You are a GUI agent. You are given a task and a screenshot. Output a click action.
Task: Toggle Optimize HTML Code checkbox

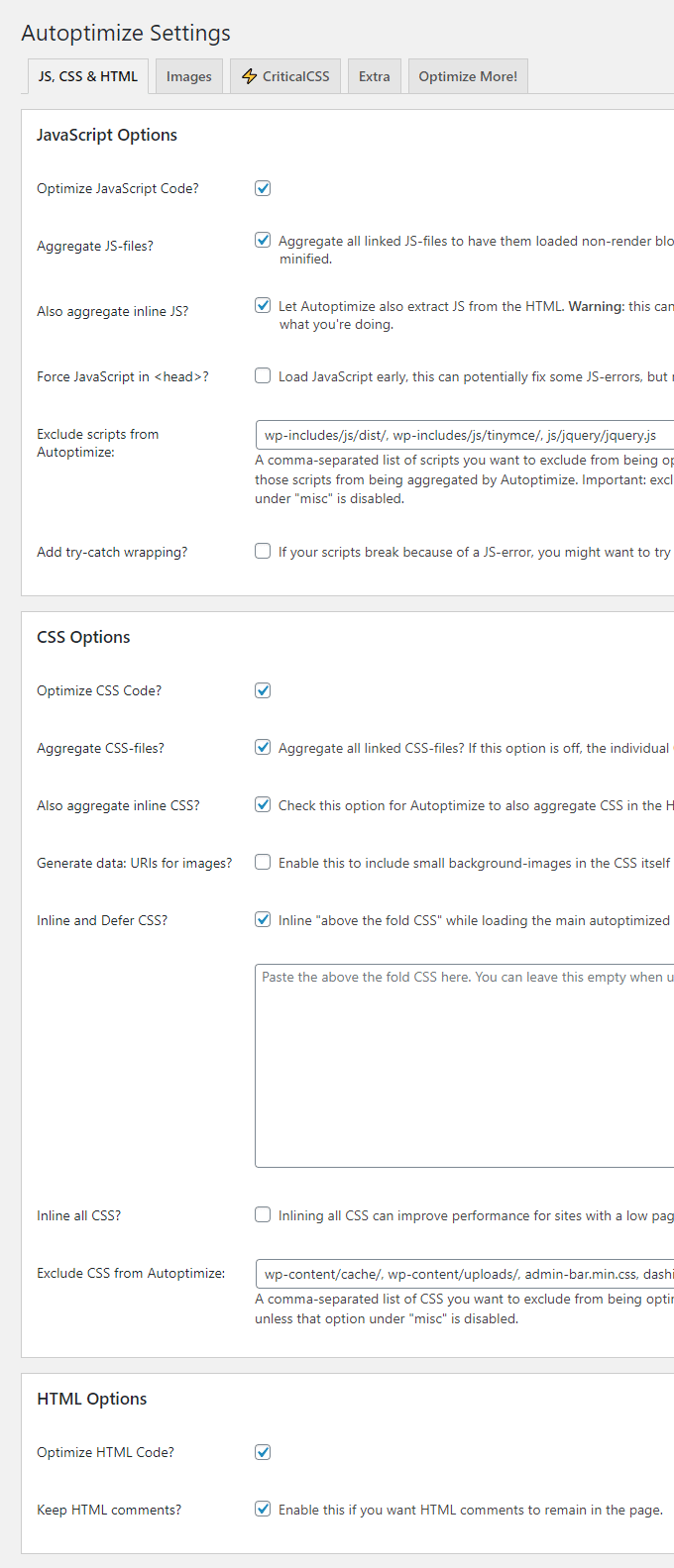[263, 1452]
